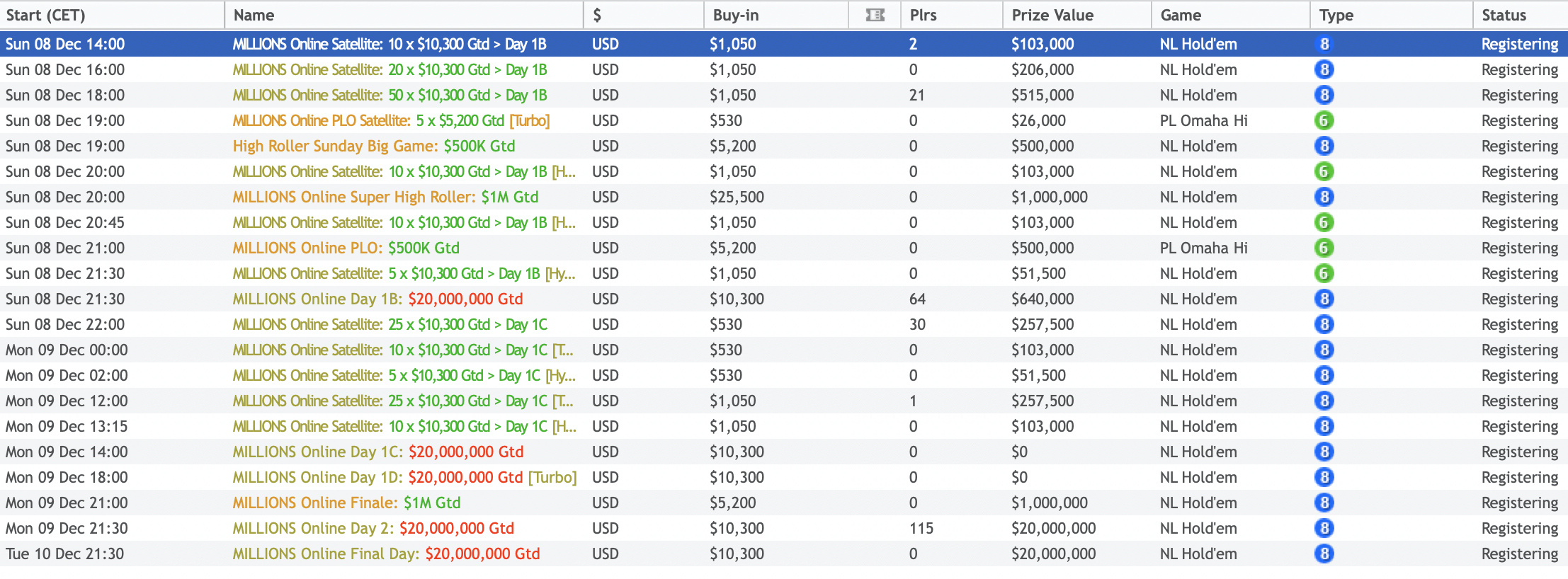Click the 8-max icon in the Final Day row
1568x579 pixels.
pyautogui.click(x=1324, y=554)
